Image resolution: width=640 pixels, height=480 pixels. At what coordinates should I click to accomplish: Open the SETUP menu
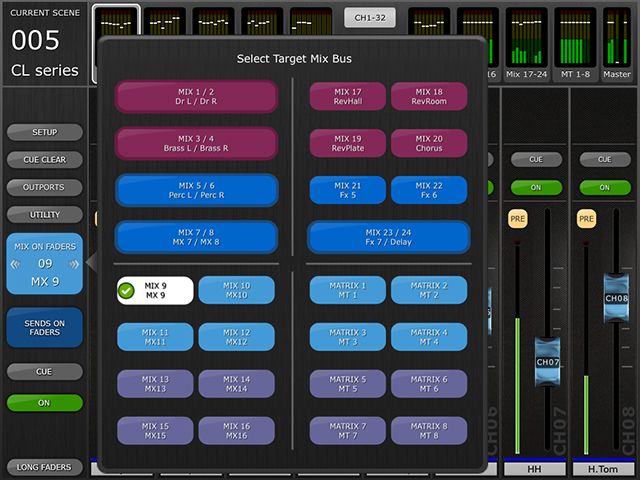[44, 132]
